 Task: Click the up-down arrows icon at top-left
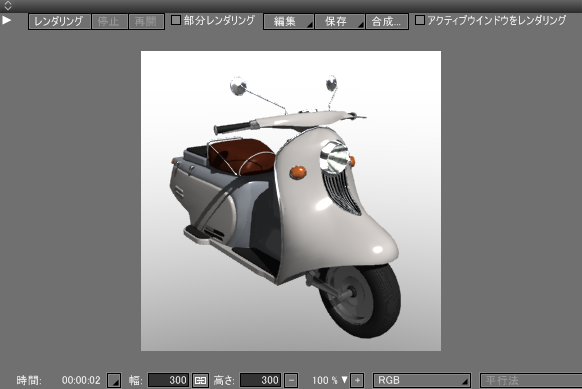click(x=8, y=6)
